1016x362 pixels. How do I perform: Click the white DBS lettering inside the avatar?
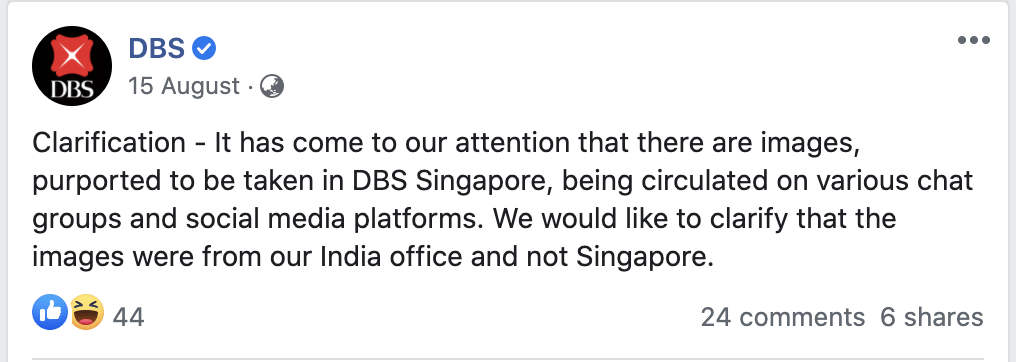click(x=72, y=90)
